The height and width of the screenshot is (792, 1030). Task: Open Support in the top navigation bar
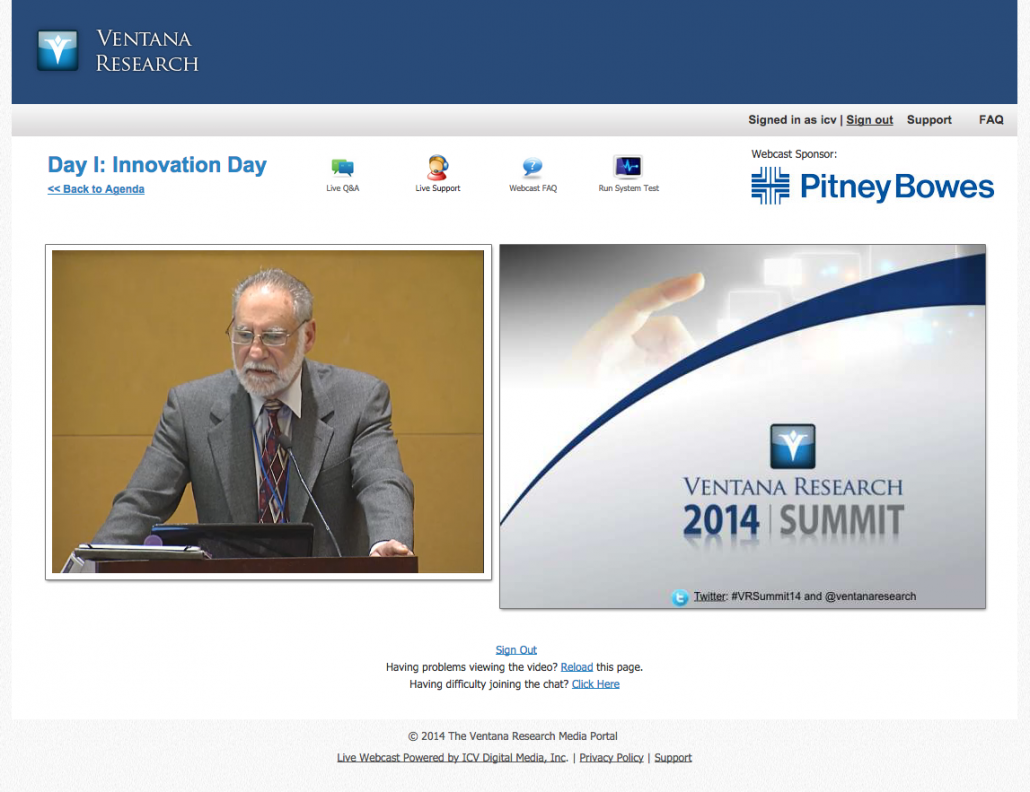pos(929,120)
